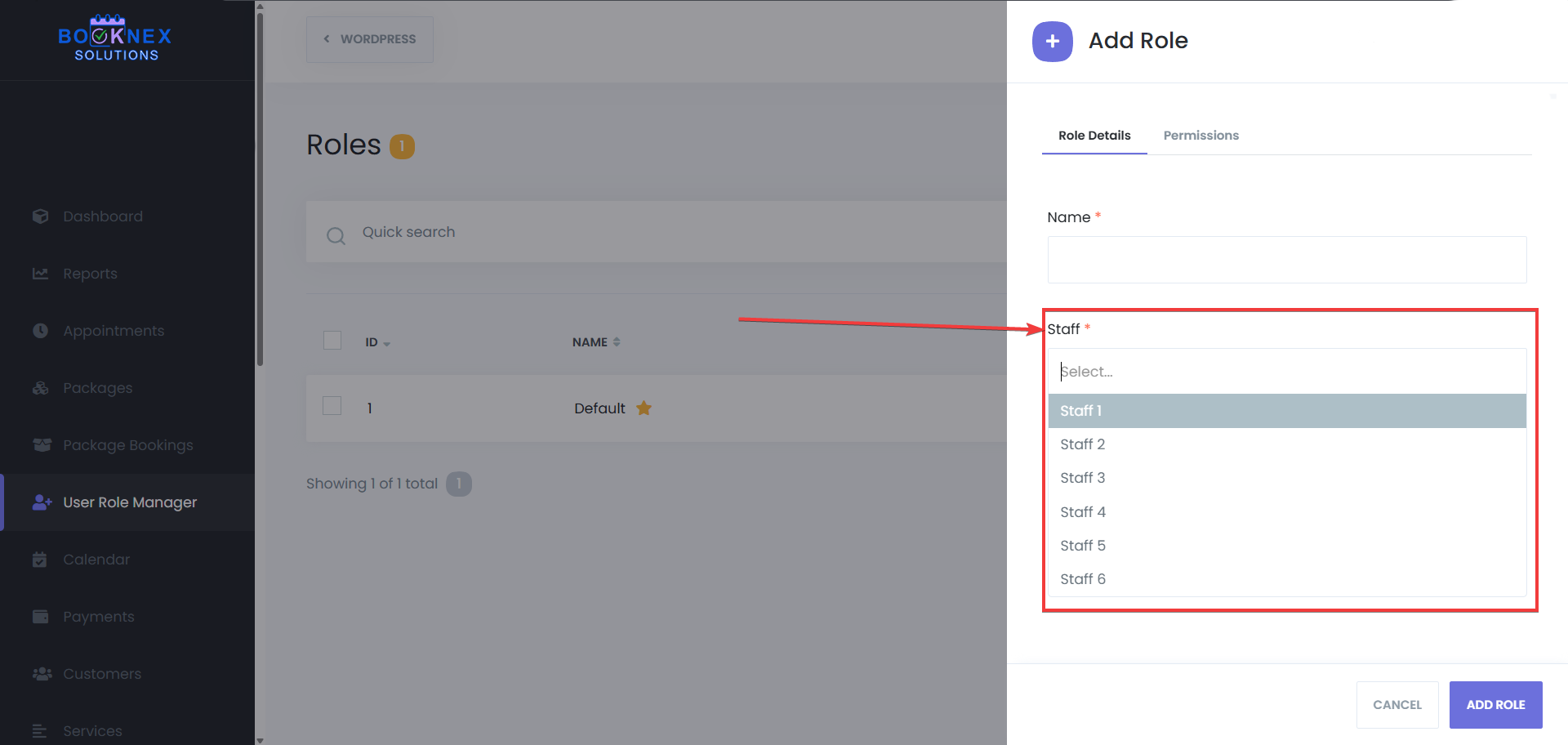Select Staff 5 in the Staff dropdown
Screen dimensions: 1568x745
[x=1082, y=546]
